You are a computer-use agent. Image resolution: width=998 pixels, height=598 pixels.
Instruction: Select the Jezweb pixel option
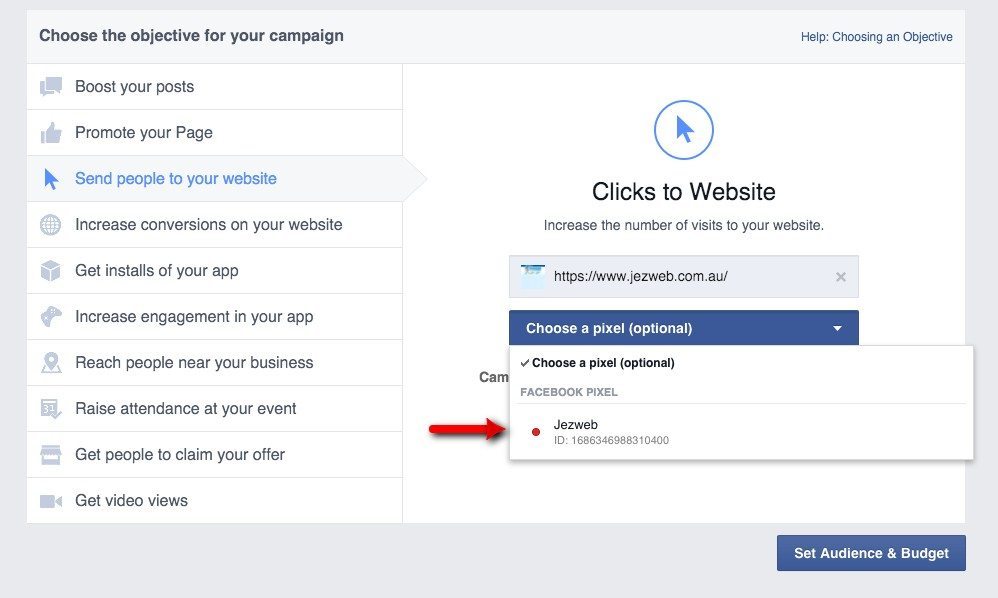click(x=576, y=425)
